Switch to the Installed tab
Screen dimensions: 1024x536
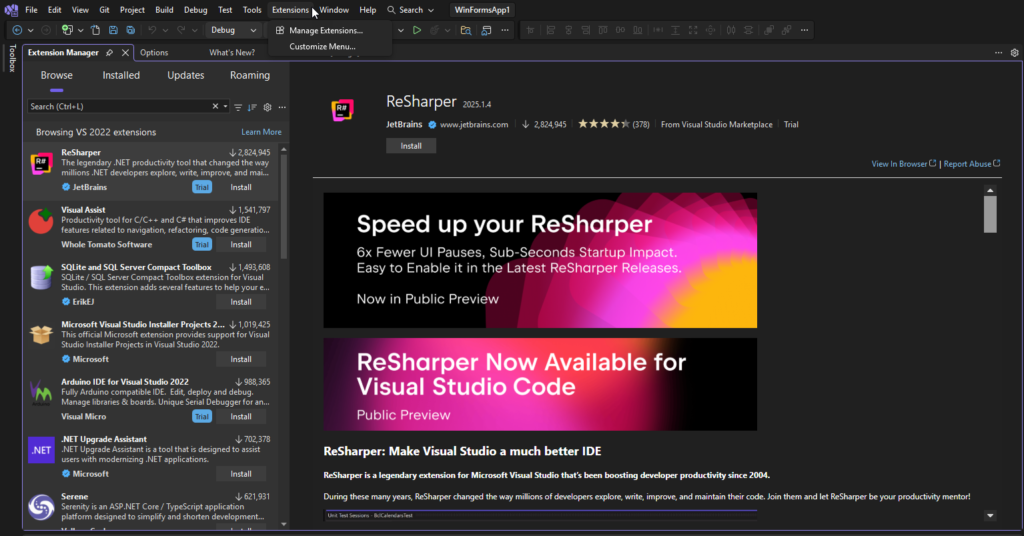click(x=121, y=76)
